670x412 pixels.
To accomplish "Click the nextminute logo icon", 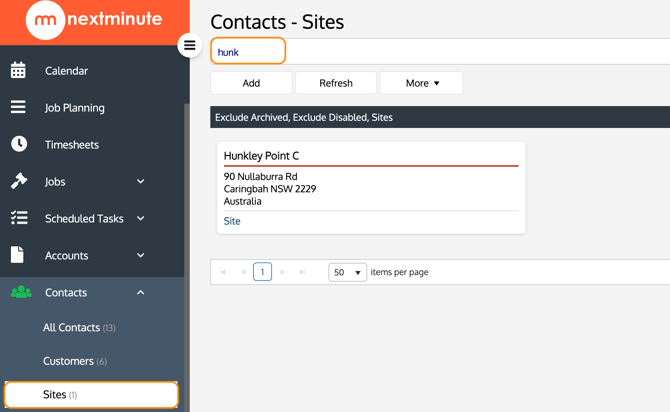I will (x=45, y=21).
